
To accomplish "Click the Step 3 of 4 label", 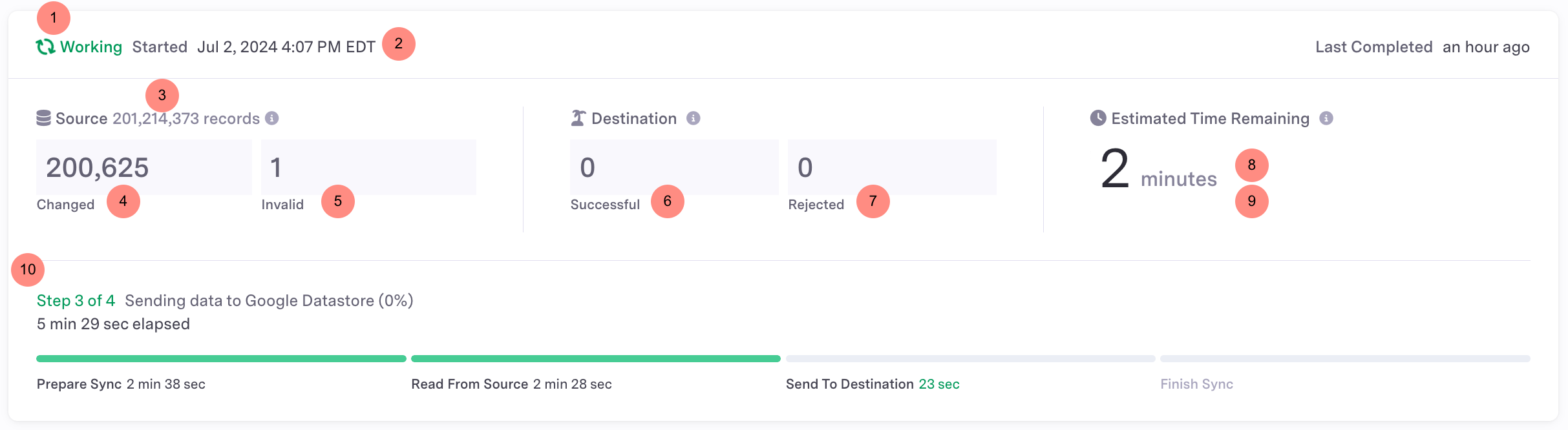I will click(x=76, y=301).
